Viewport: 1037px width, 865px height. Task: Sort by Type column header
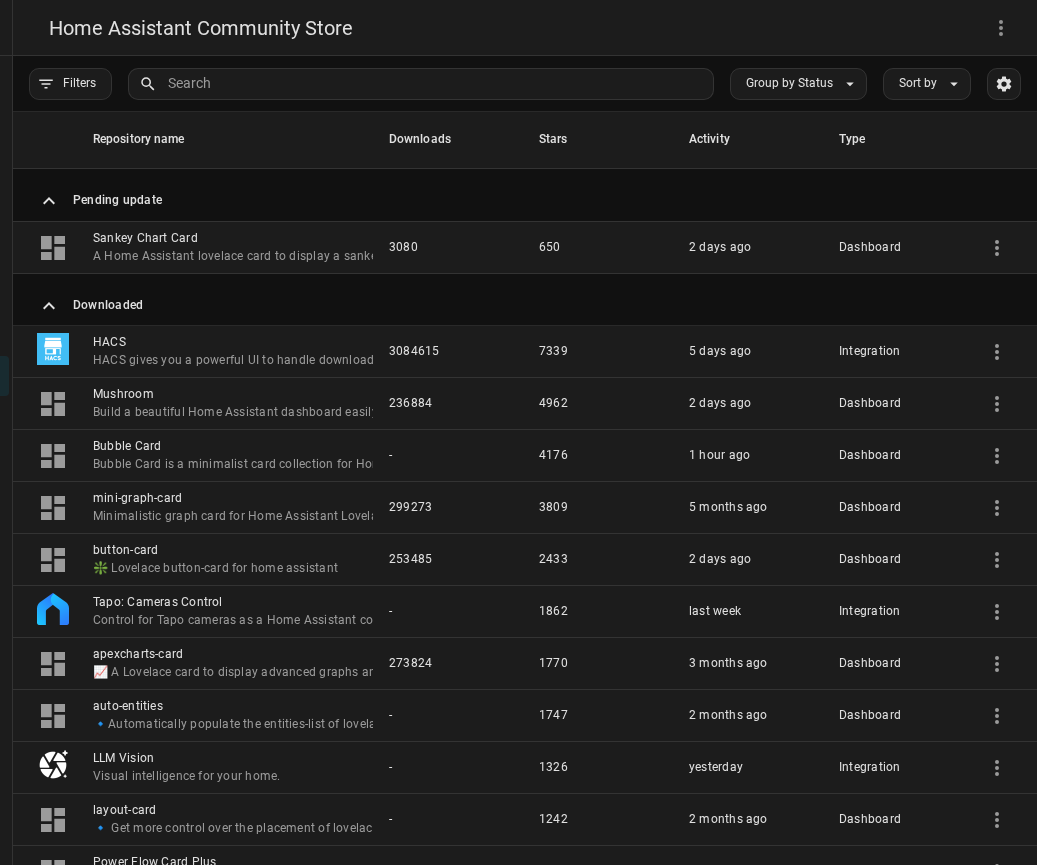point(852,139)
